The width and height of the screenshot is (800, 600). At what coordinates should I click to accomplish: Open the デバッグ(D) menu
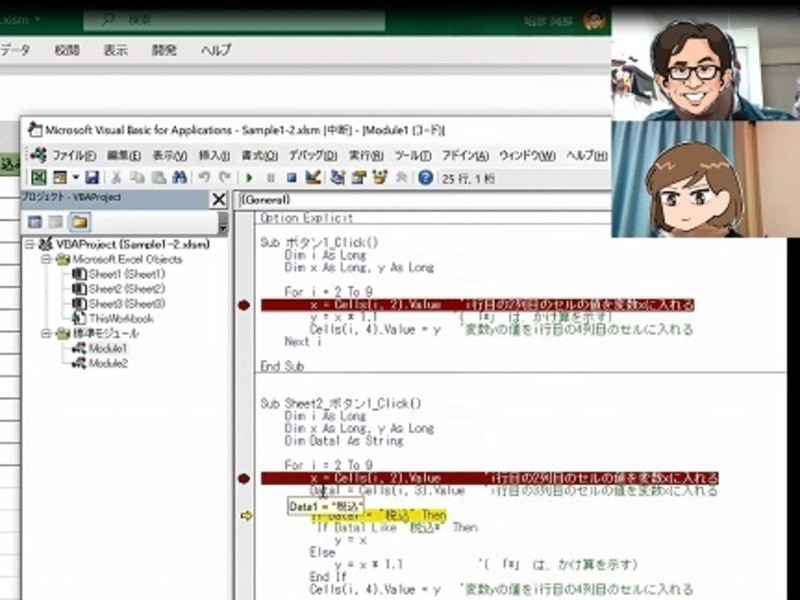312,155
